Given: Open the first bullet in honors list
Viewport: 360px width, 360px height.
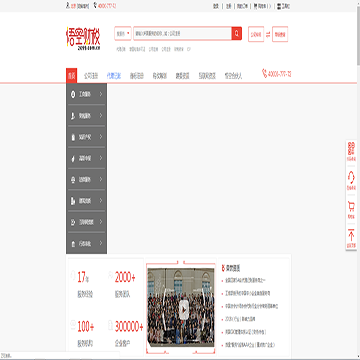Looking at the screenshot, I should coord(245,281).
